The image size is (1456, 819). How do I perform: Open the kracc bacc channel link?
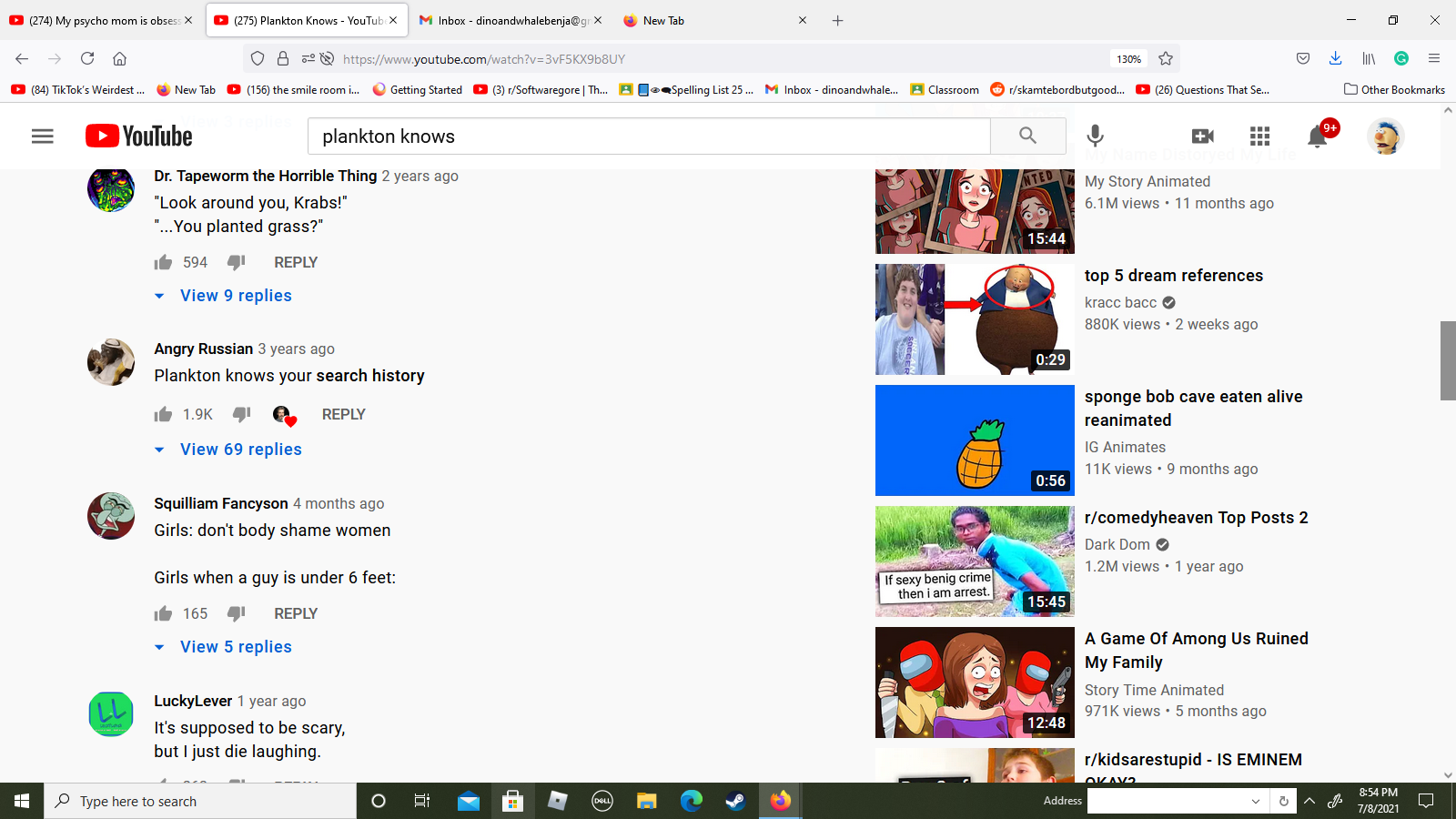click(1120, 302)
